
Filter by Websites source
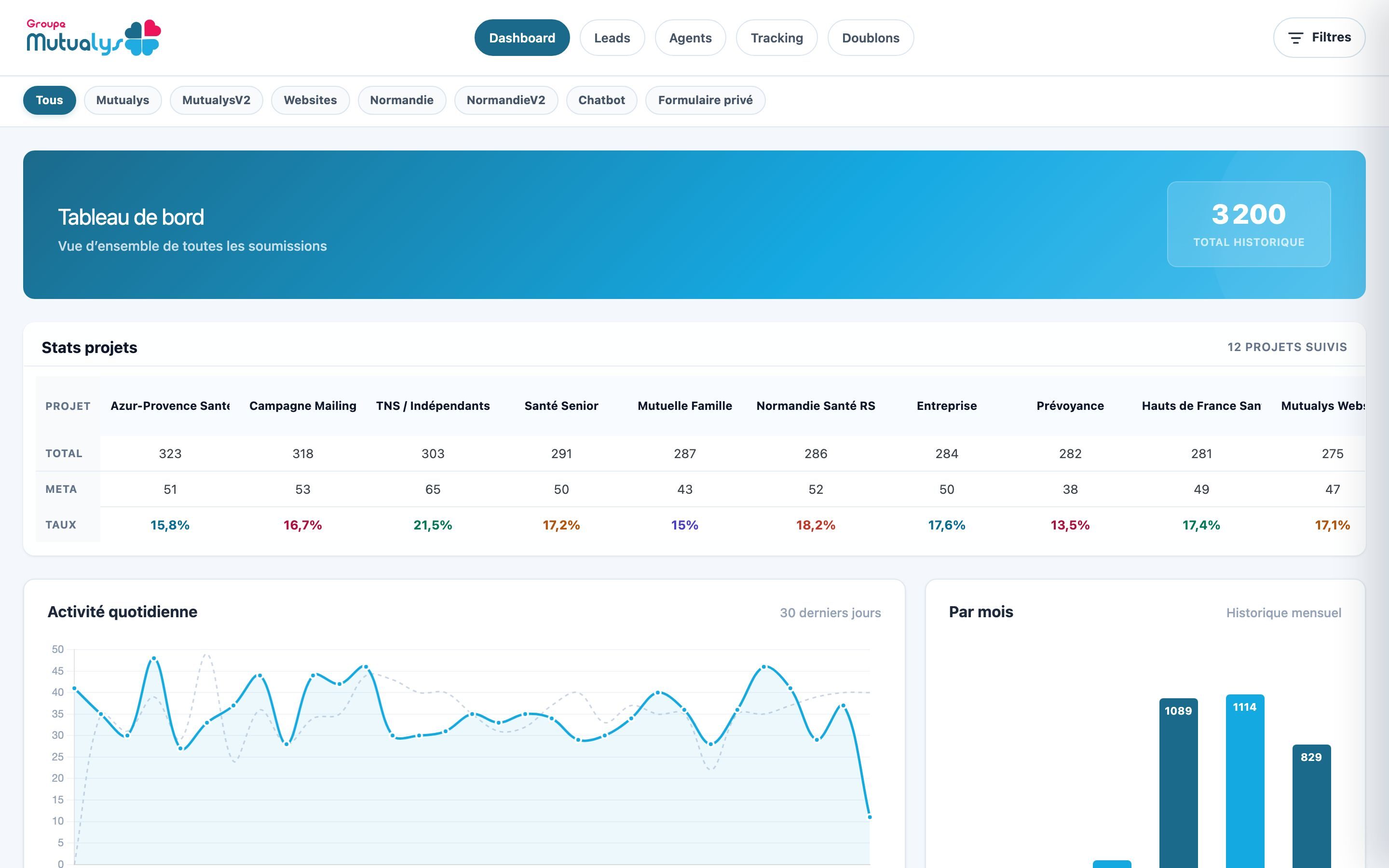311,100
